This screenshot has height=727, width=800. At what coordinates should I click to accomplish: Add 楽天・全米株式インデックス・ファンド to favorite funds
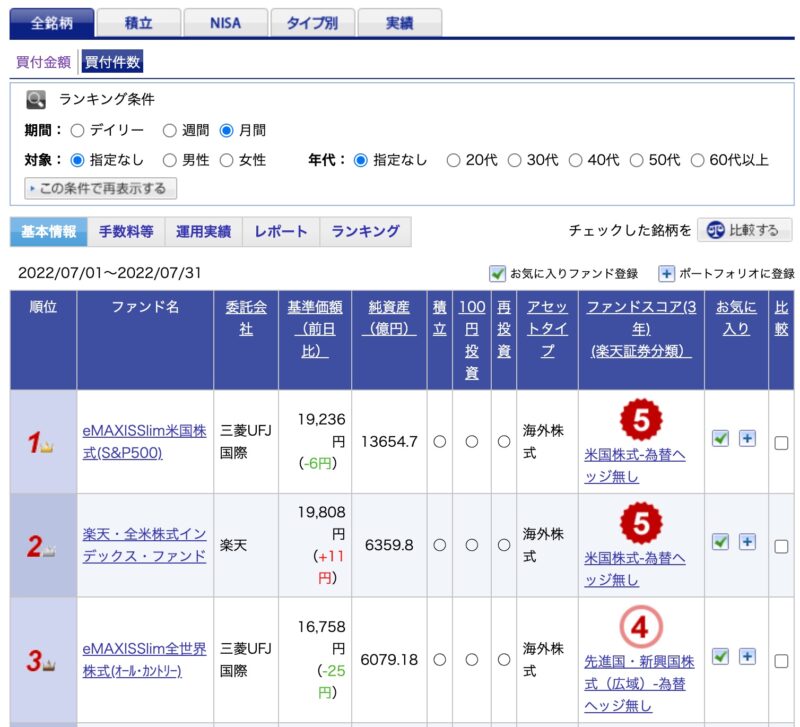pos(720,542)
